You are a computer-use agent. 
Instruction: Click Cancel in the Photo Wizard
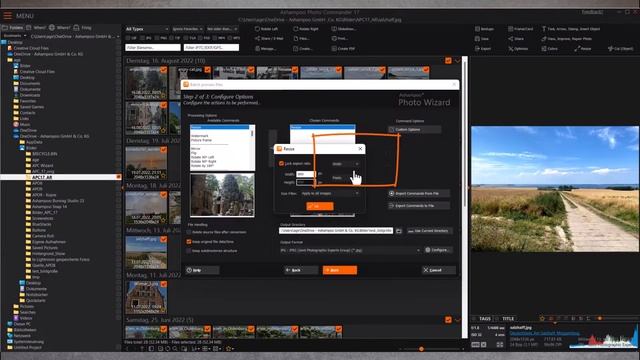point(439,270)
